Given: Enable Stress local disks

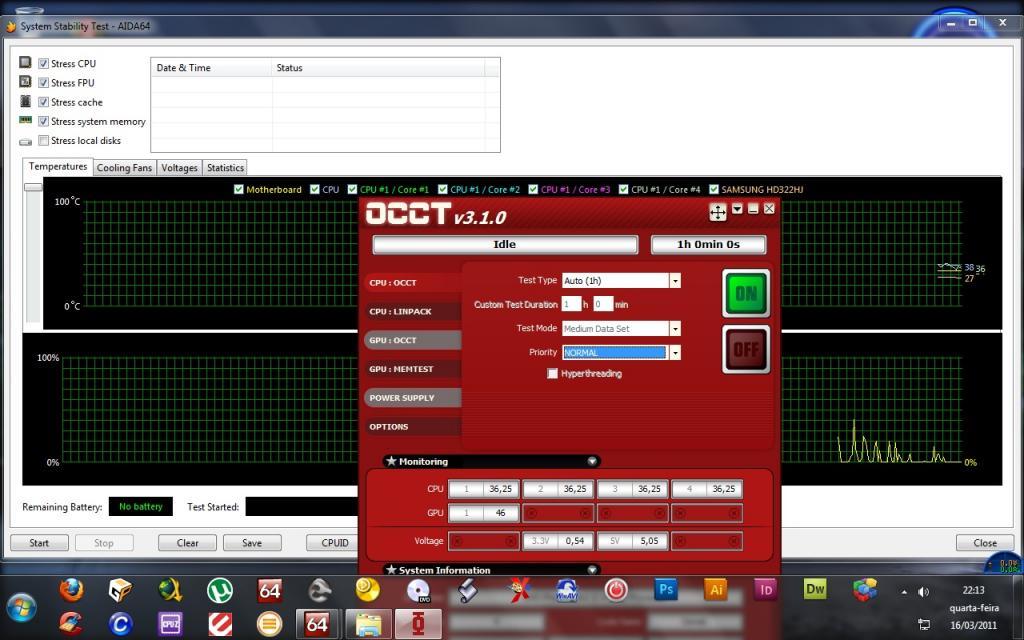Looking at the screenshot, I should click(x=43, y=140).
